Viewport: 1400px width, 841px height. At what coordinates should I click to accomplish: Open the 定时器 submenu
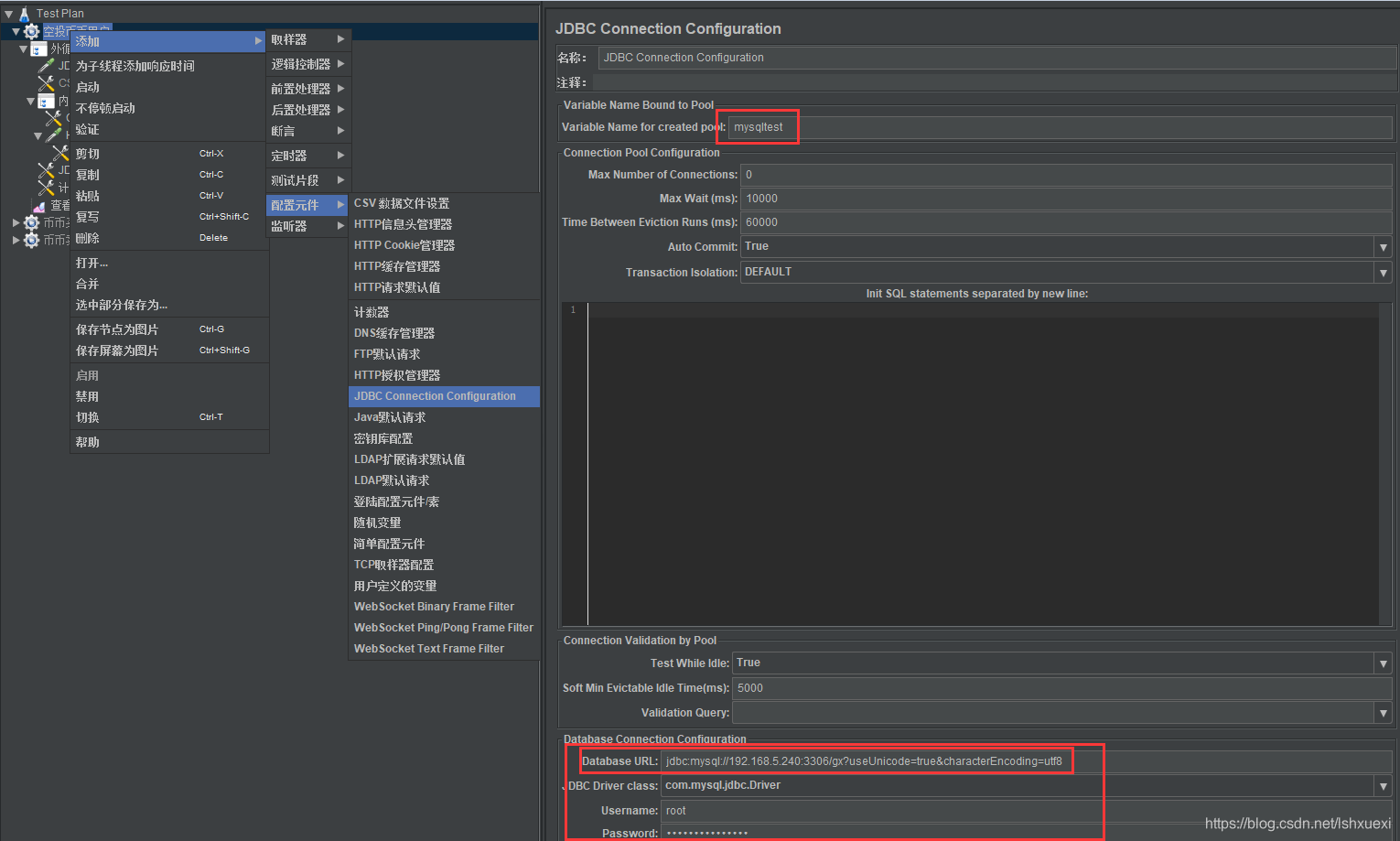tap(308, 156)
